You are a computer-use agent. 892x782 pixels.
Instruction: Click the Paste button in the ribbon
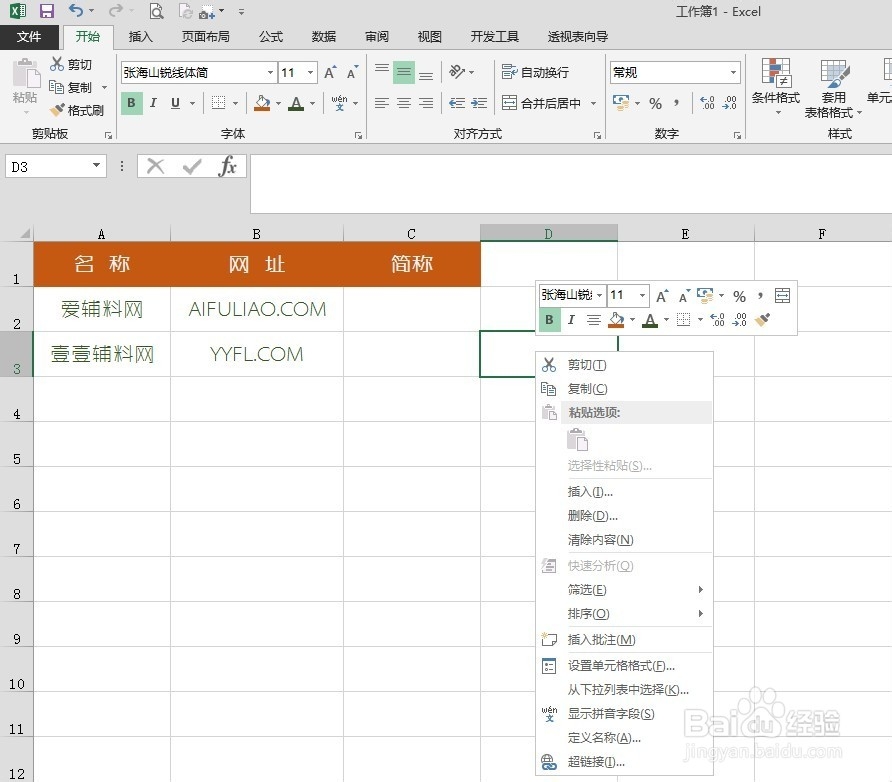pyautogui.click(x=25, y=81)
